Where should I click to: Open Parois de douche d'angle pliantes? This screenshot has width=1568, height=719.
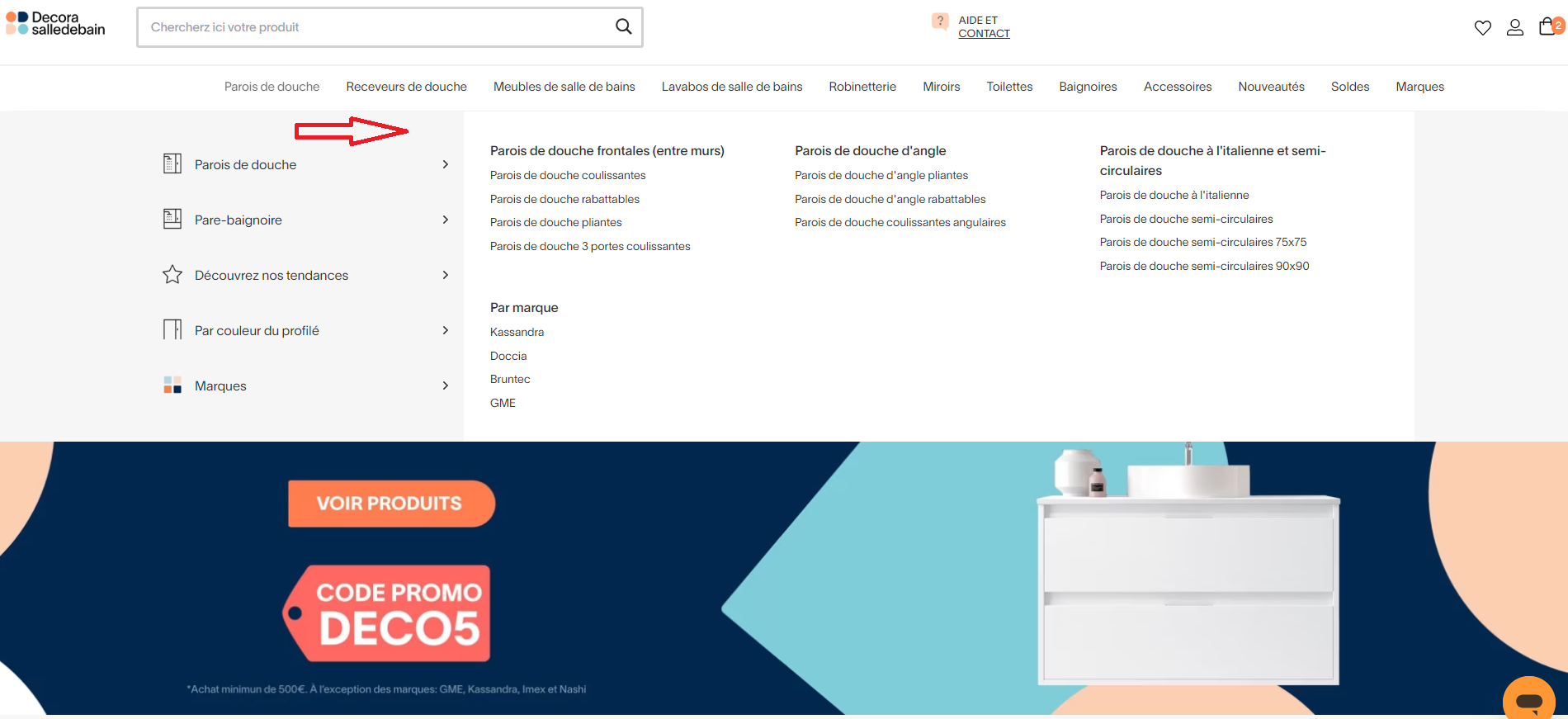(881, 175)
